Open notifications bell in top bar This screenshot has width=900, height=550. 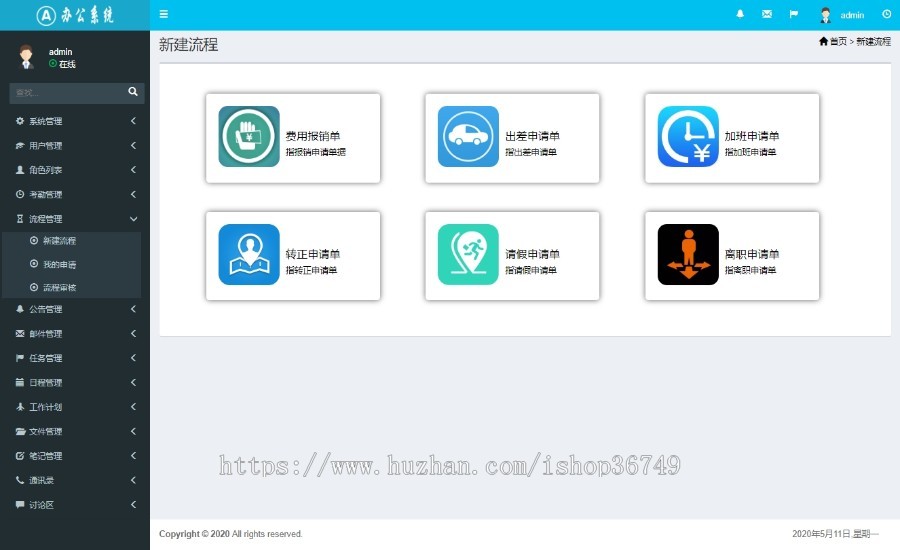click(x=740, y=14)
